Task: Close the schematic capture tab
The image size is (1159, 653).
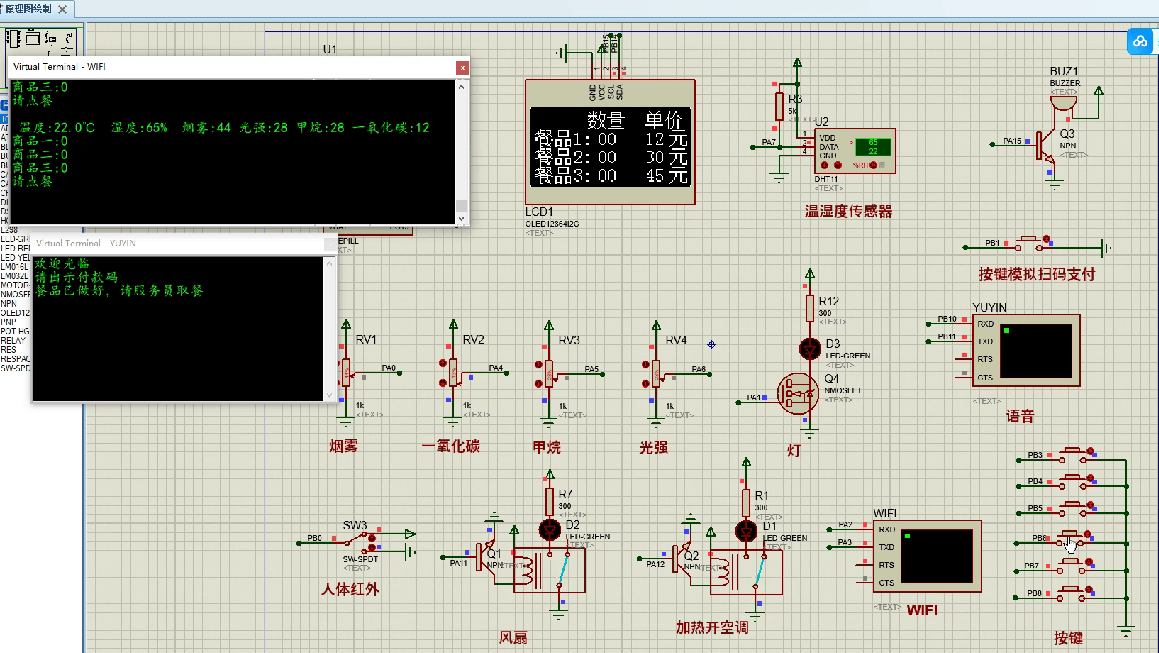Action: 62,9
